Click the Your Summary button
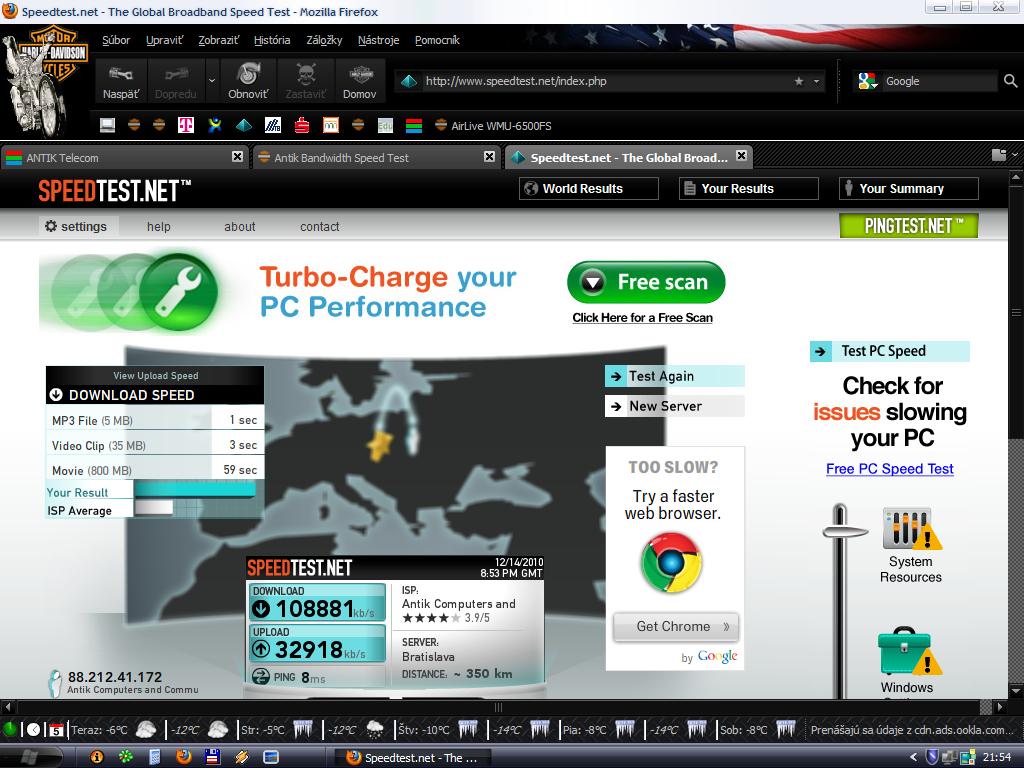This screenshot has width=1024, height=768. click(908, 189)
